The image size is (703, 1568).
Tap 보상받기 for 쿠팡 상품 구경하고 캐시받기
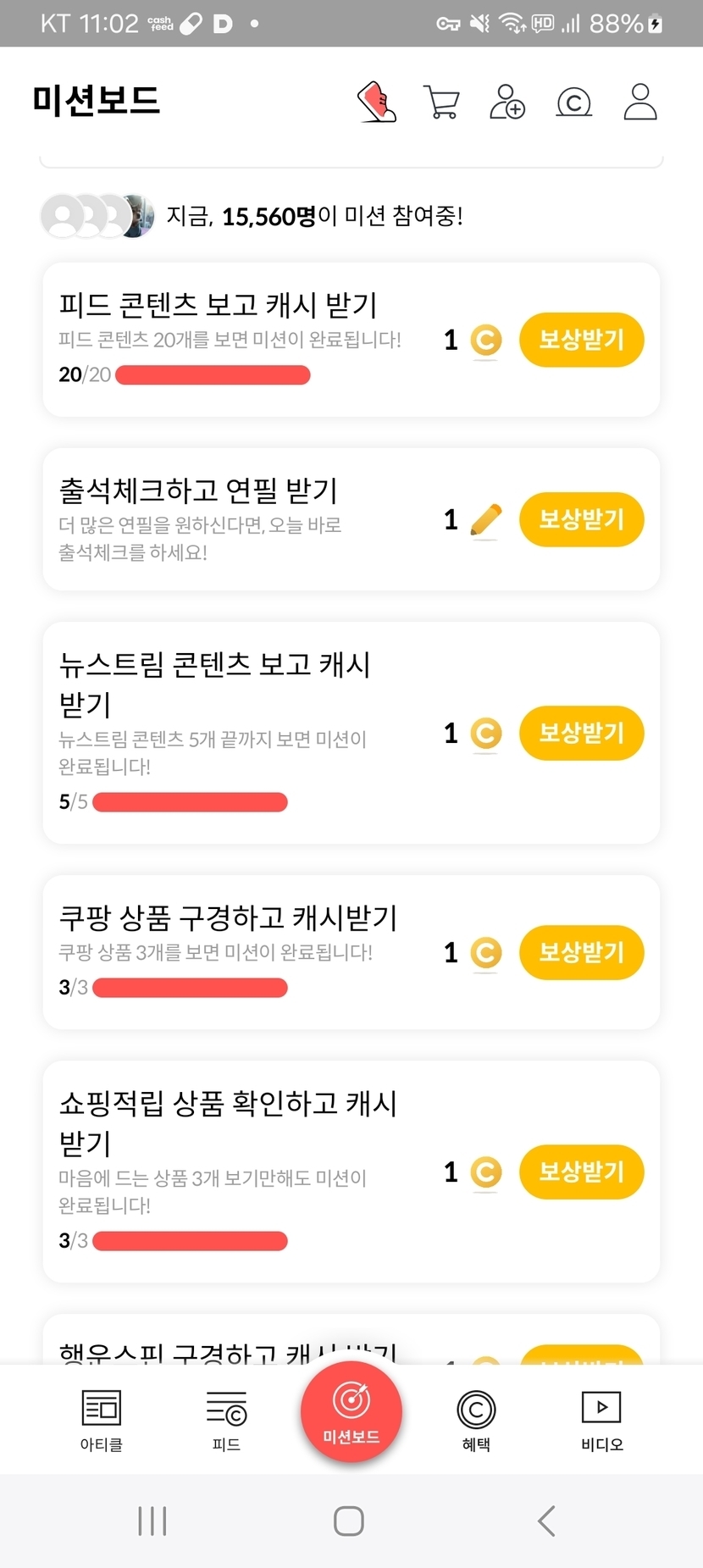pyautogui.click(x=581, y=953)
